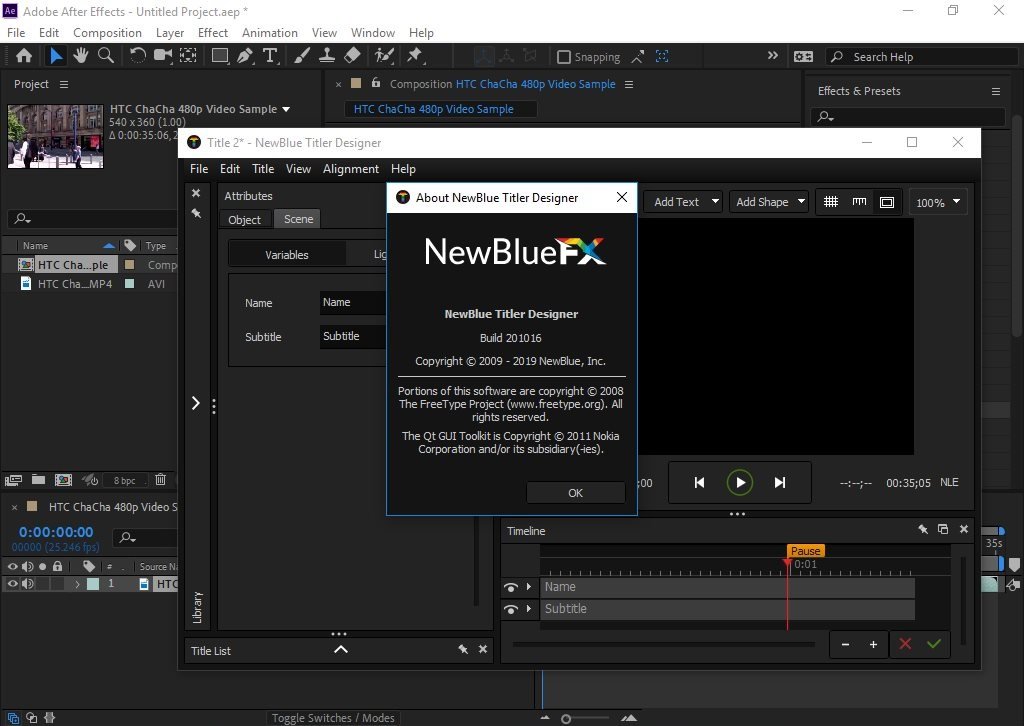Click the Toggle Switches / Modes button
This screenshot has height=726, width=1024.
click(x=333, y=718)
